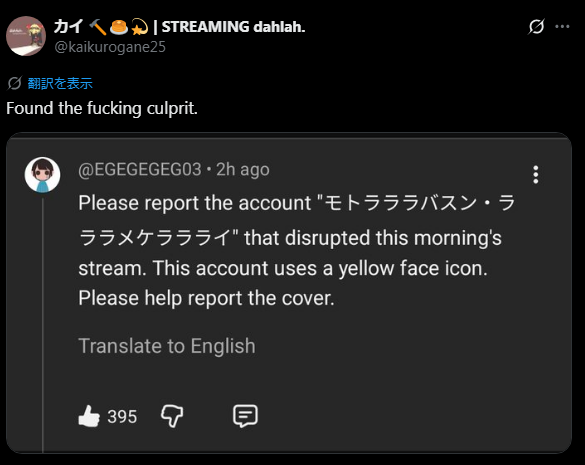The image size is (585, 465).
Task: Open the reply comment icon
Action: tap(245, 416)
